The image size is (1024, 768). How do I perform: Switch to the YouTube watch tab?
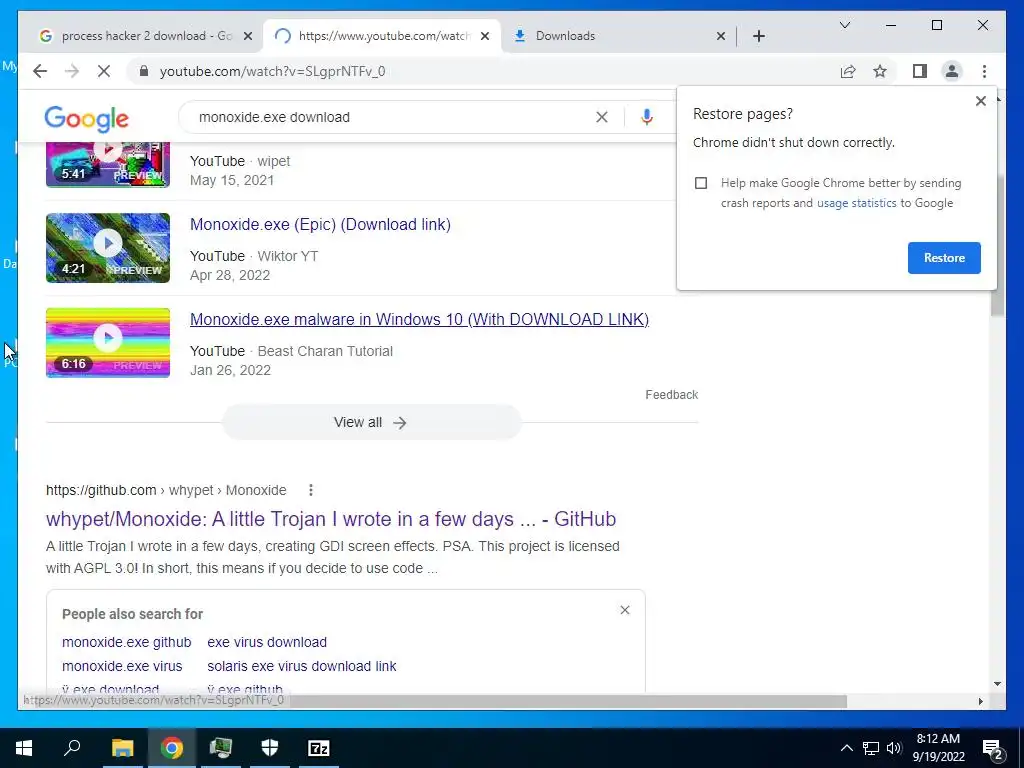(383, 36)
